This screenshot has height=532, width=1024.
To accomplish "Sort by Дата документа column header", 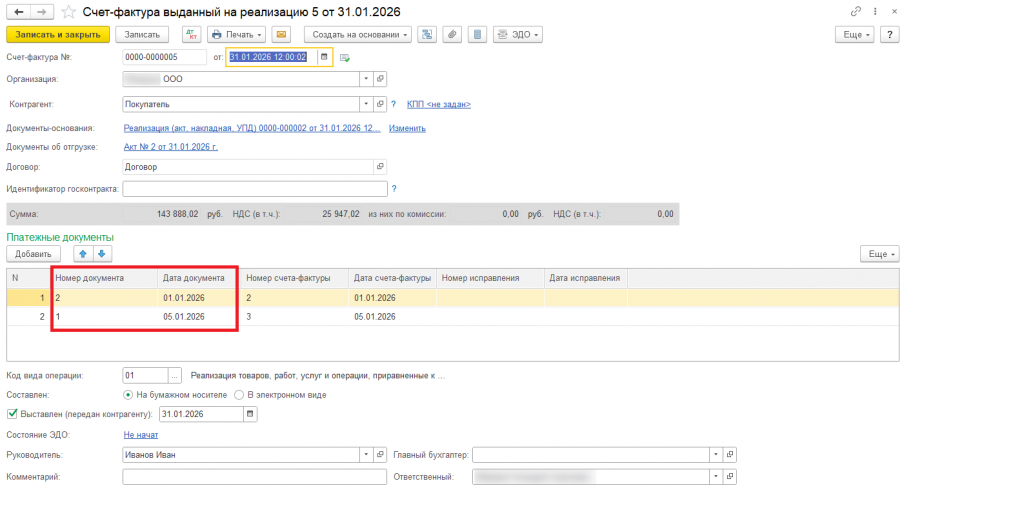I will pos(199,278).
